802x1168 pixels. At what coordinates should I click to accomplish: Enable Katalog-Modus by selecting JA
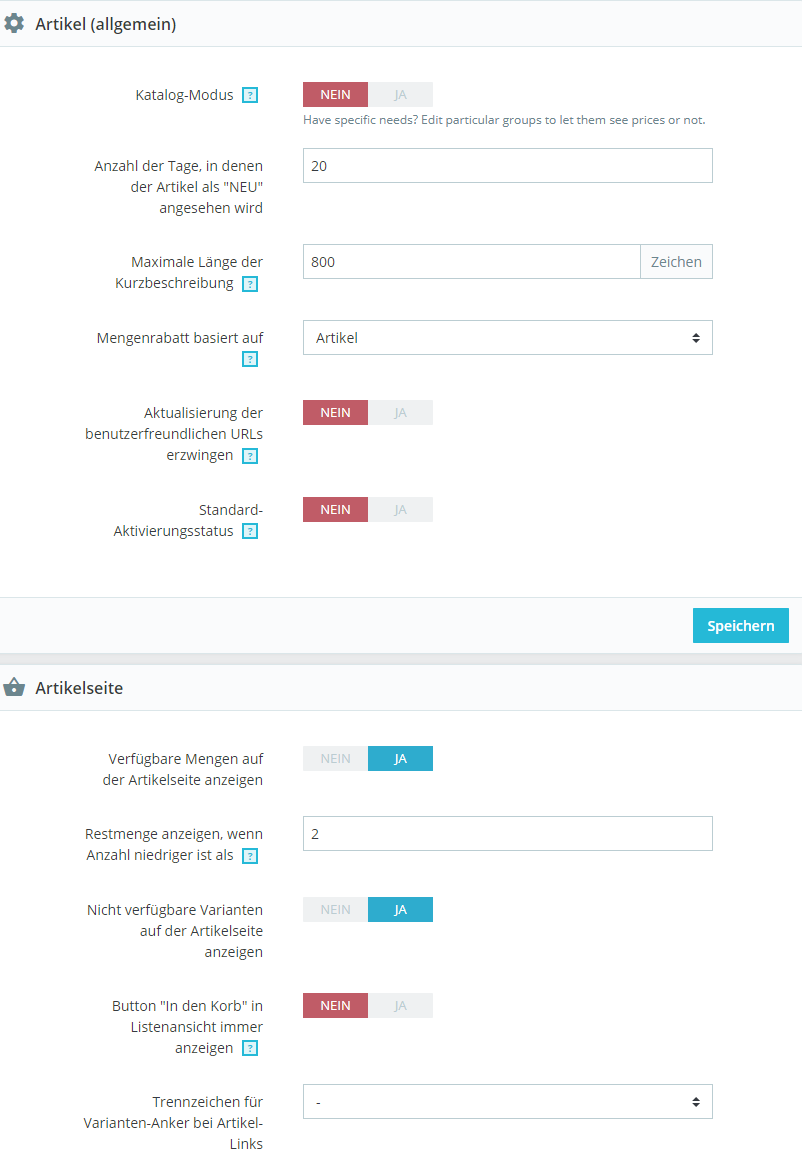coord(401,95)
